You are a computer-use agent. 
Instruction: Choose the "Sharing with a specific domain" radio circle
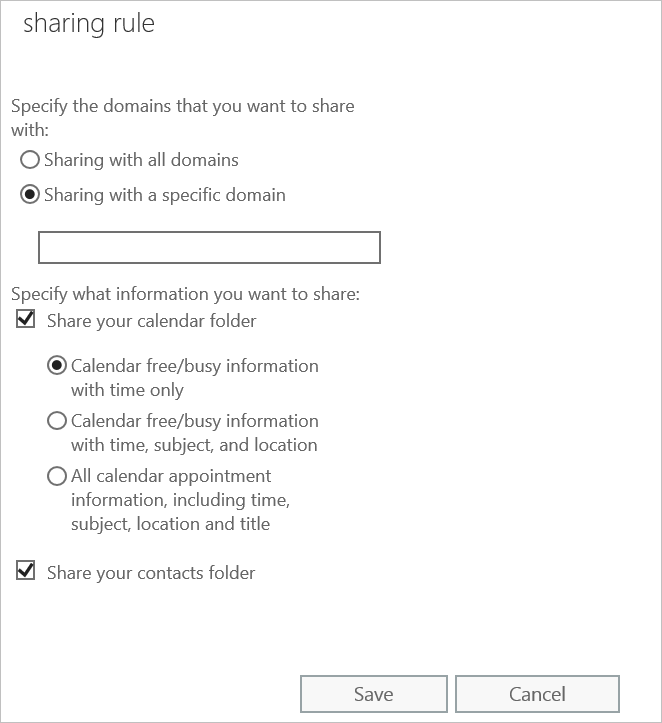coord(30,195)
